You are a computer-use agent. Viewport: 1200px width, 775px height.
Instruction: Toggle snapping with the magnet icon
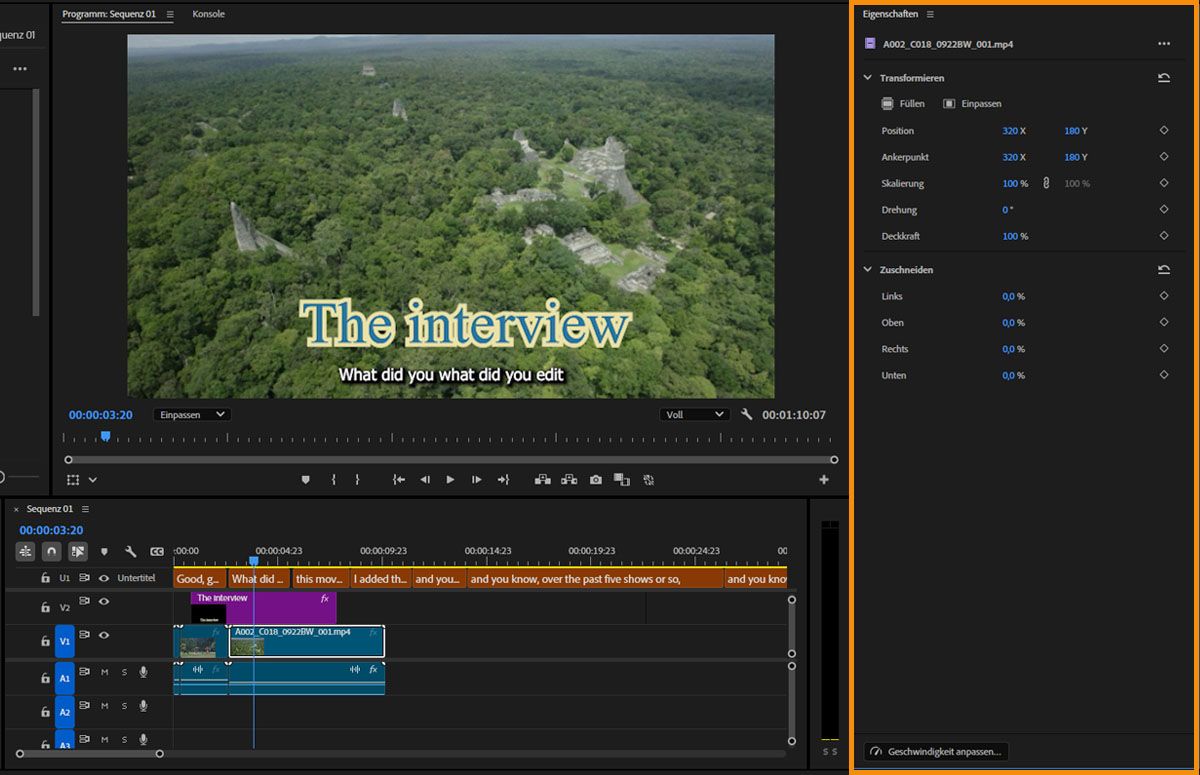(x=51, y=551)
